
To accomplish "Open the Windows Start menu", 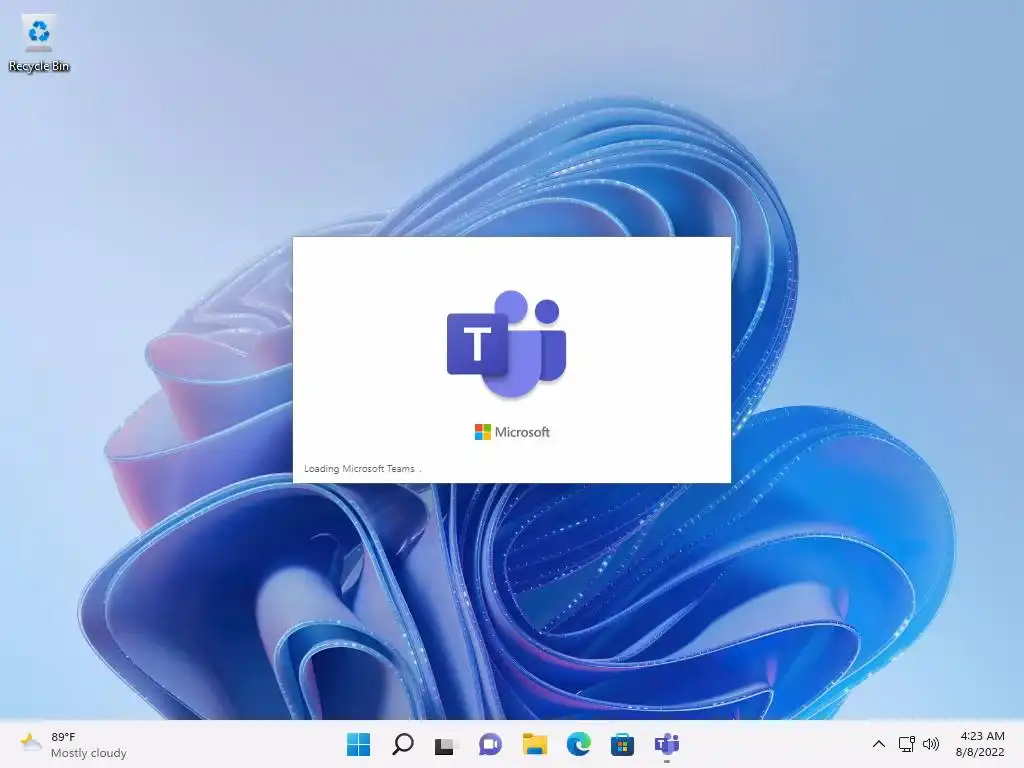I will point(358,744).
